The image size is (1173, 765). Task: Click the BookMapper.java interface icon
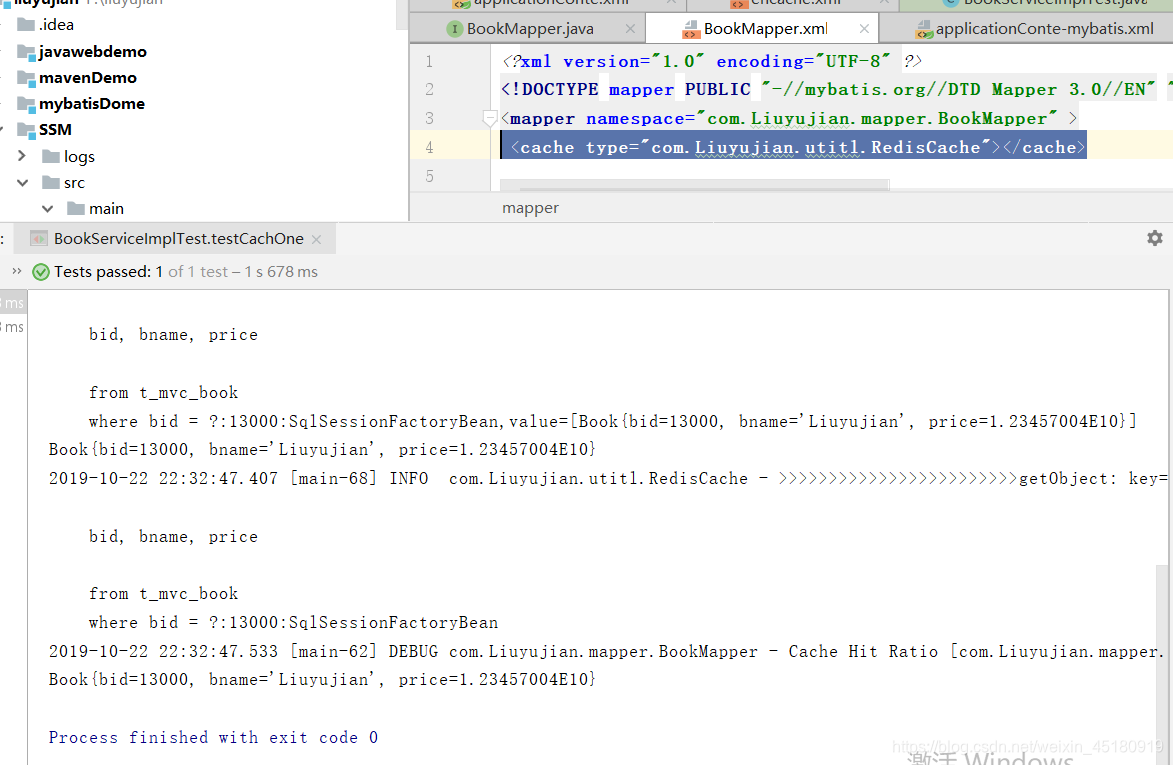coord(454,29)
